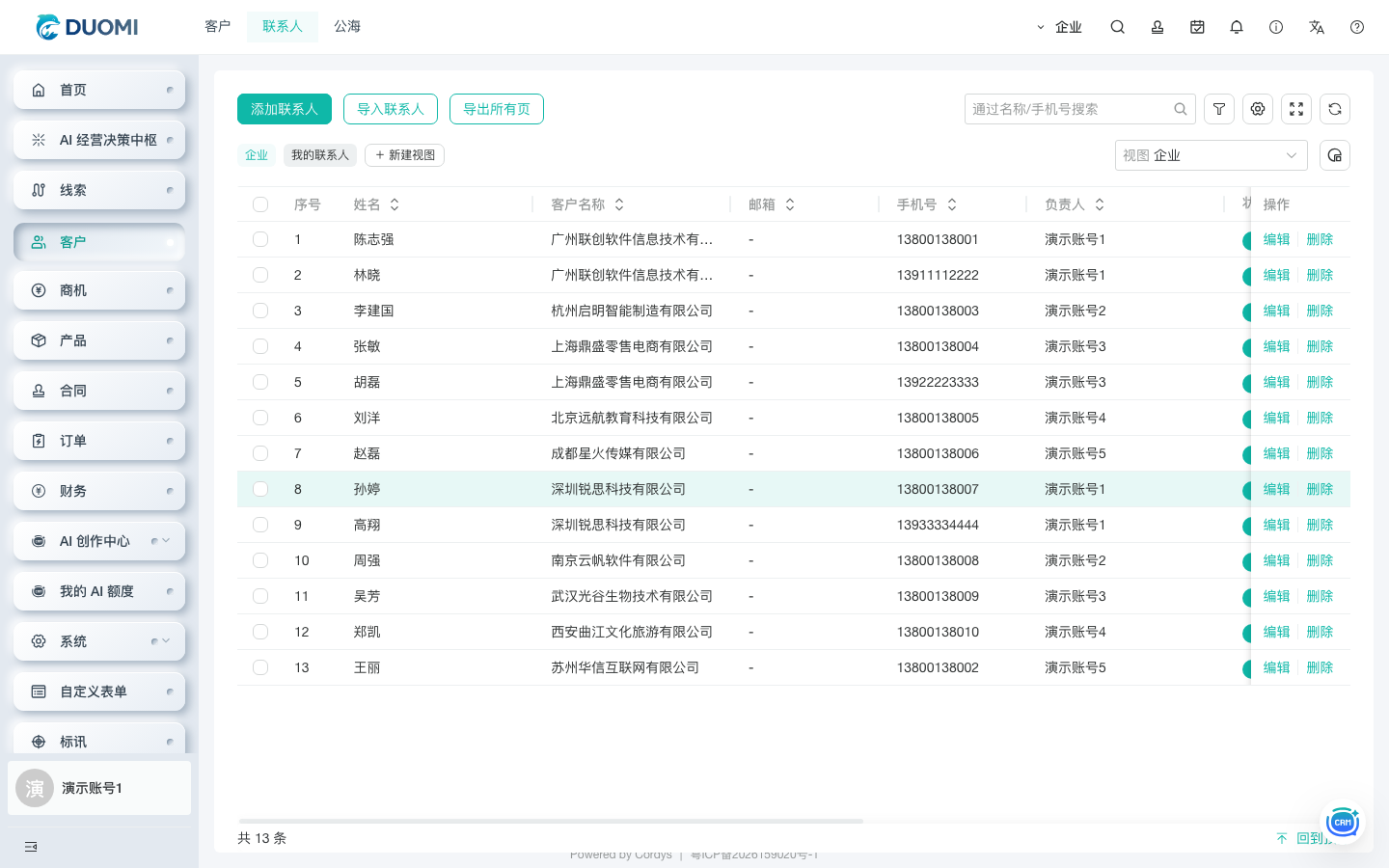Open notifications bell icon

(1237, 27)
